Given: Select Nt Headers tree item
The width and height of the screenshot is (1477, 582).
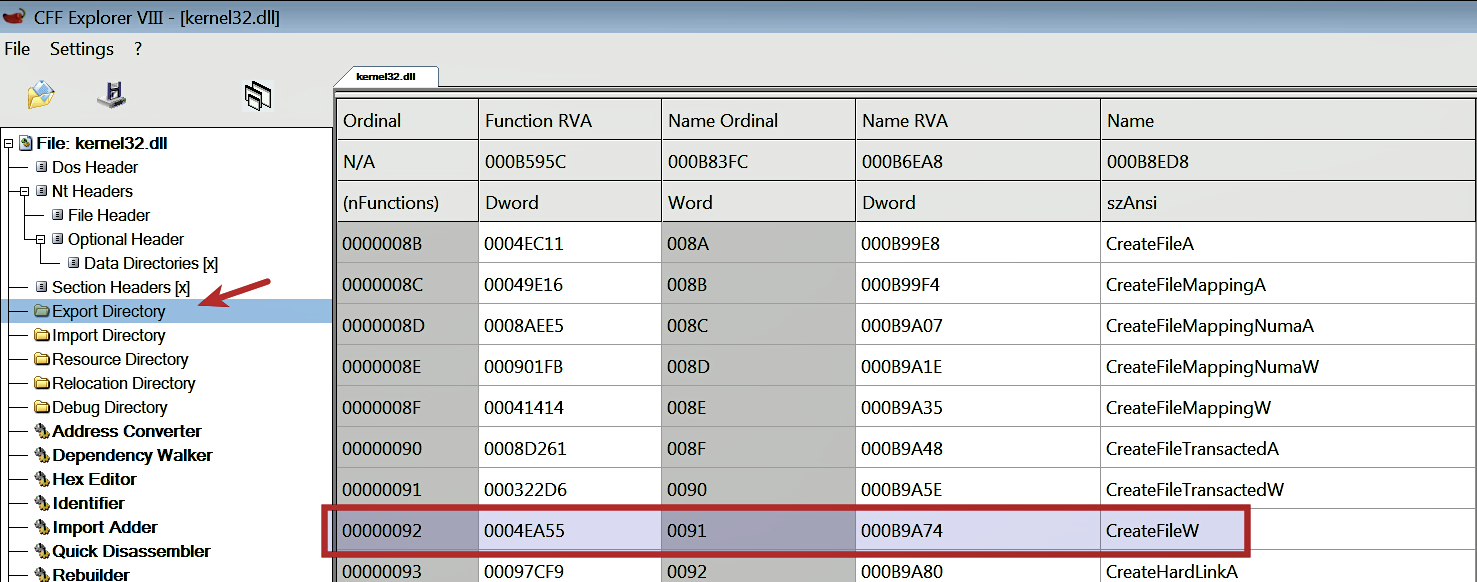Looking at the screenshot, I should [x=92, y=191].
